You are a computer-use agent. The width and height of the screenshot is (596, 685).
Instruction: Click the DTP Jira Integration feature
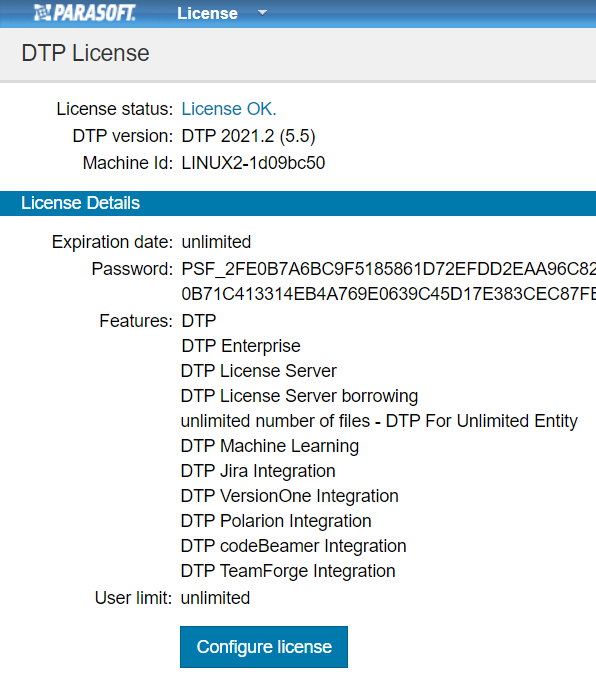(258, 471)
